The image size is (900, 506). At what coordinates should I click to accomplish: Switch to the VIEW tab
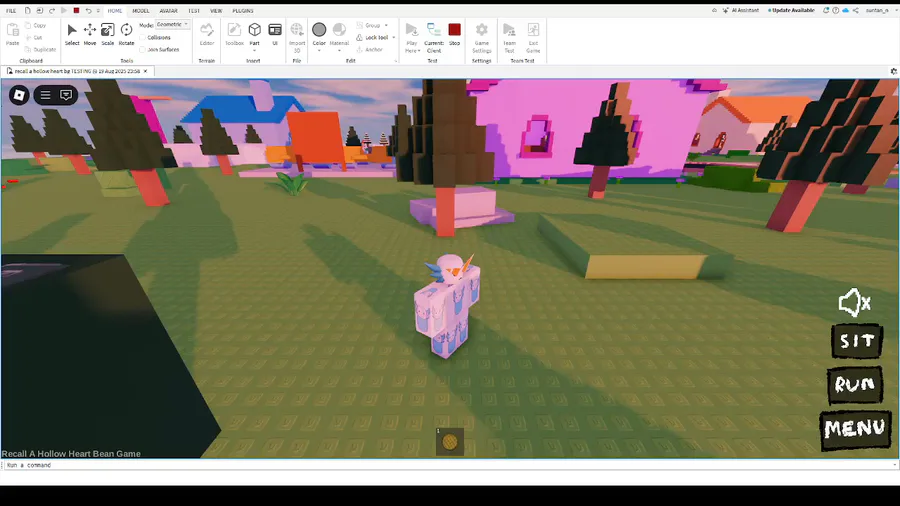[216, 10]
